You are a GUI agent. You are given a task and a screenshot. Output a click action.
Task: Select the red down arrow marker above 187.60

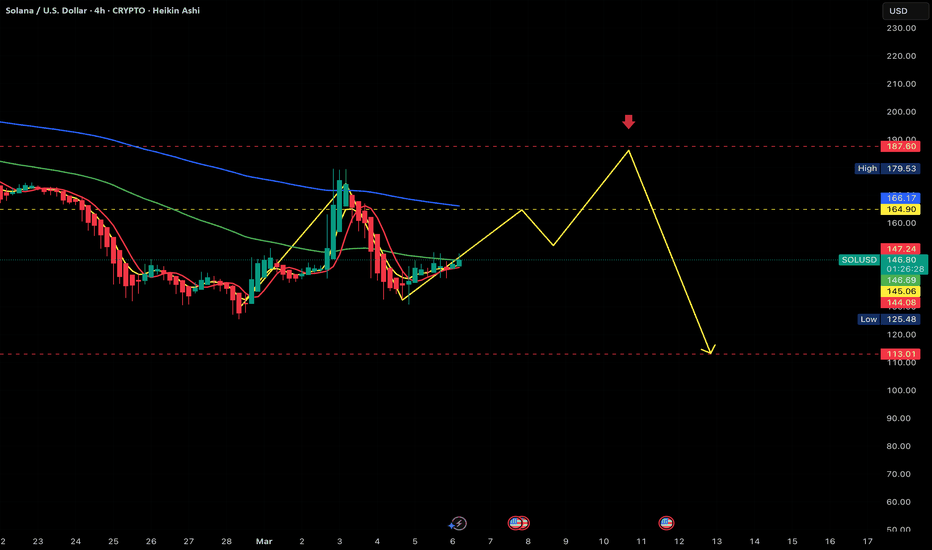628,122
